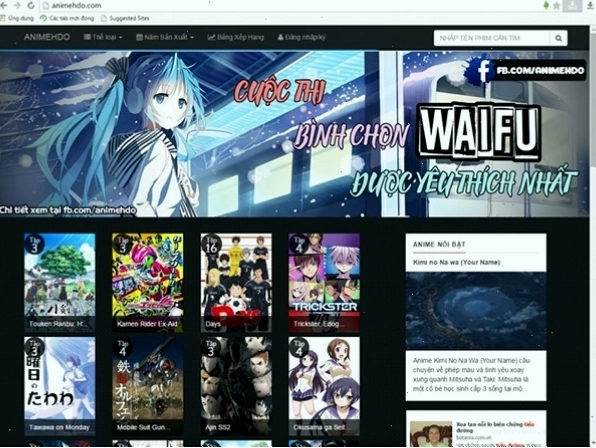
Task: Open Các tab mới đóng bookmark
Action: coord(67,18)
